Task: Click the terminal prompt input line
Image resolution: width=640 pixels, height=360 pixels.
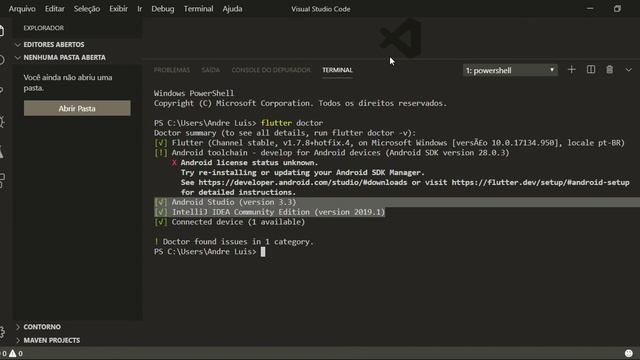Action: click(x=263, y=252)
